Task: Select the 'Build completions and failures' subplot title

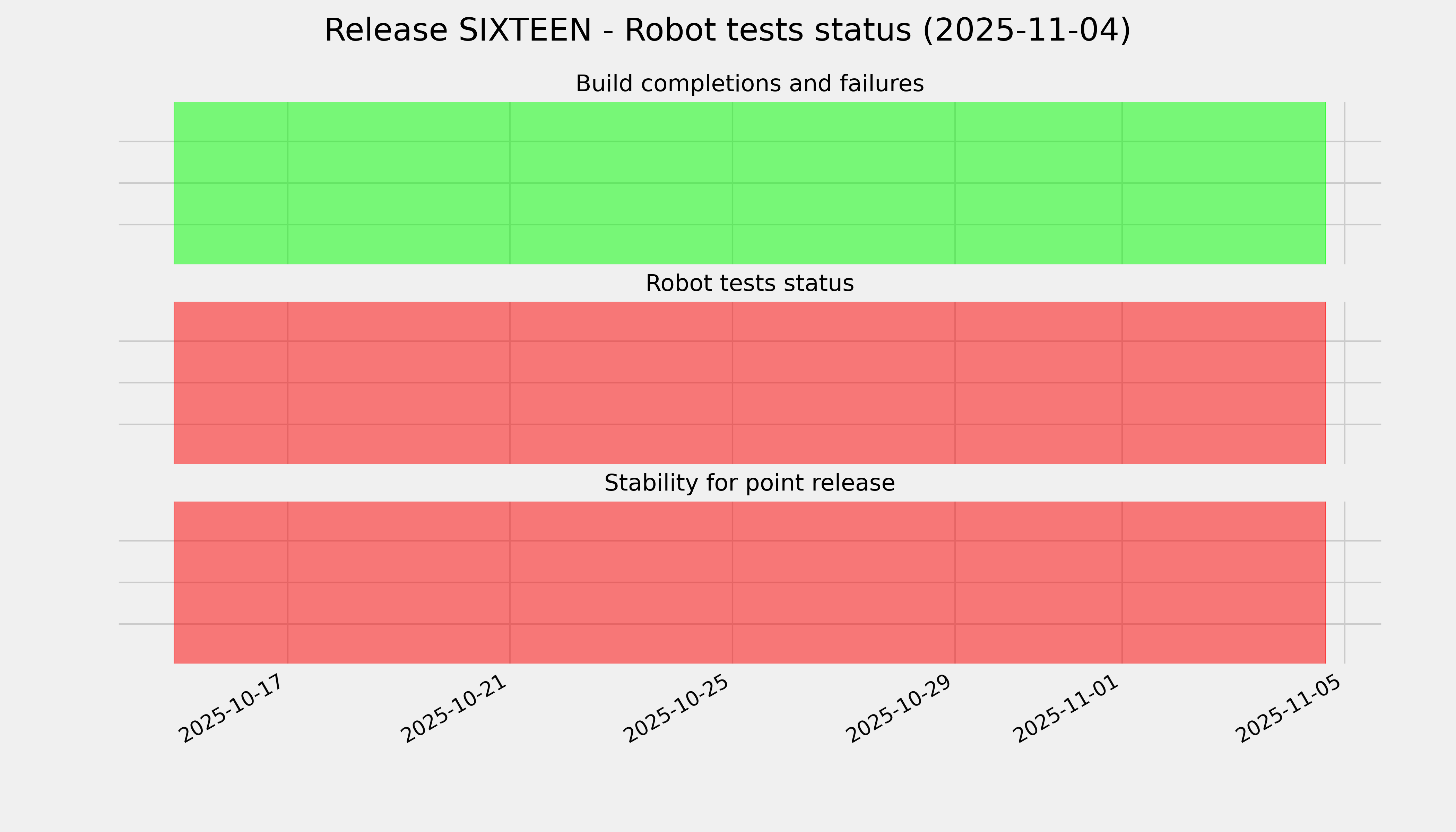Action: click(x=749, y=84)
